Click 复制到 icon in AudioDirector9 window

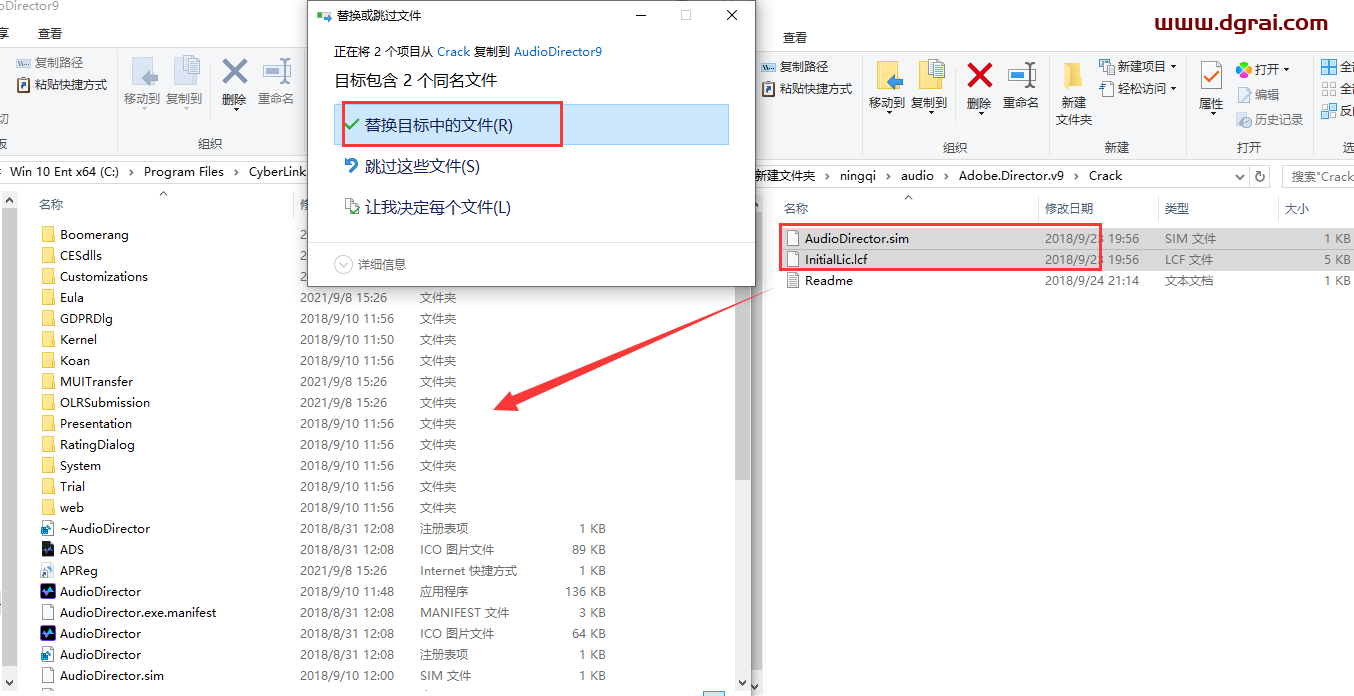183,81
